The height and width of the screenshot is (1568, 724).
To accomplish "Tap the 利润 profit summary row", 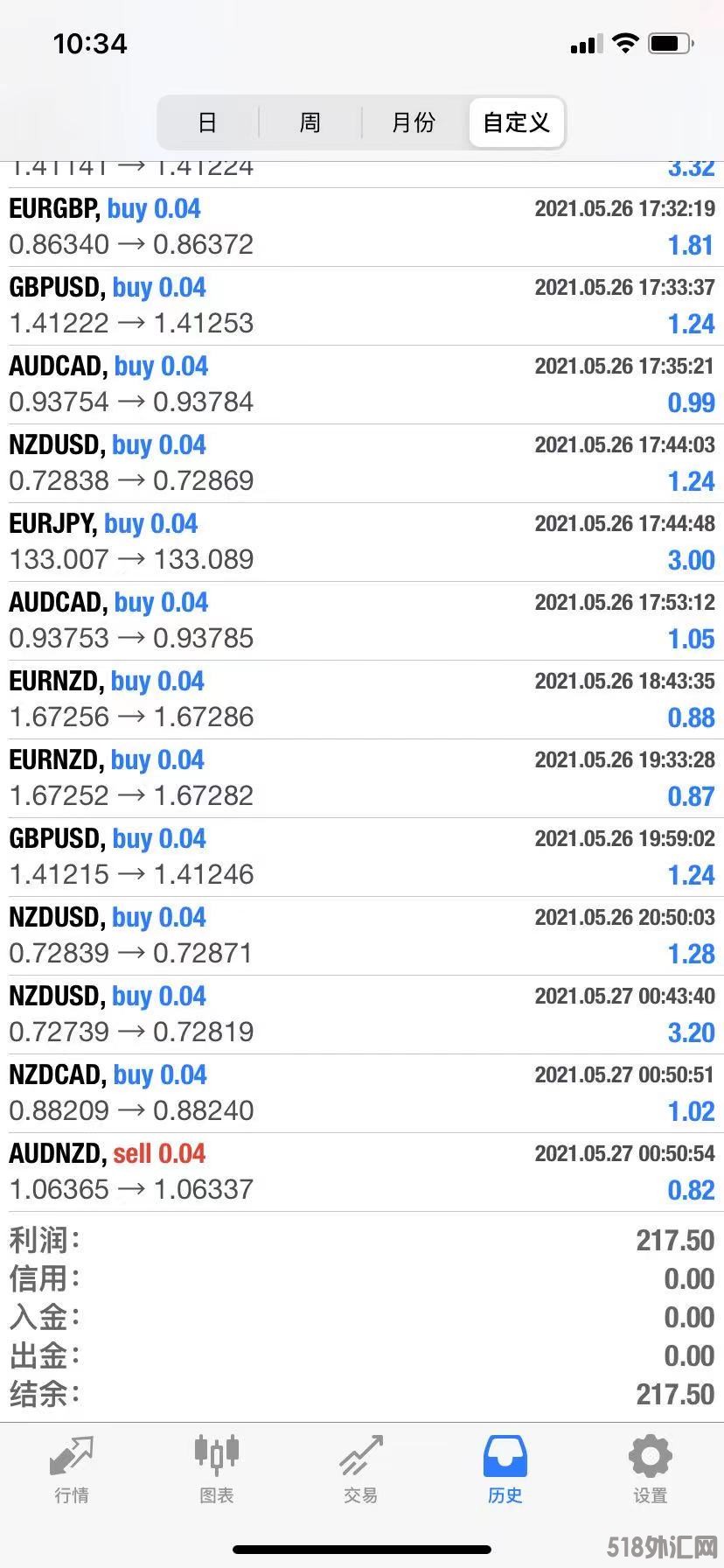I will pyautogui.click(x=362, y=1240).
